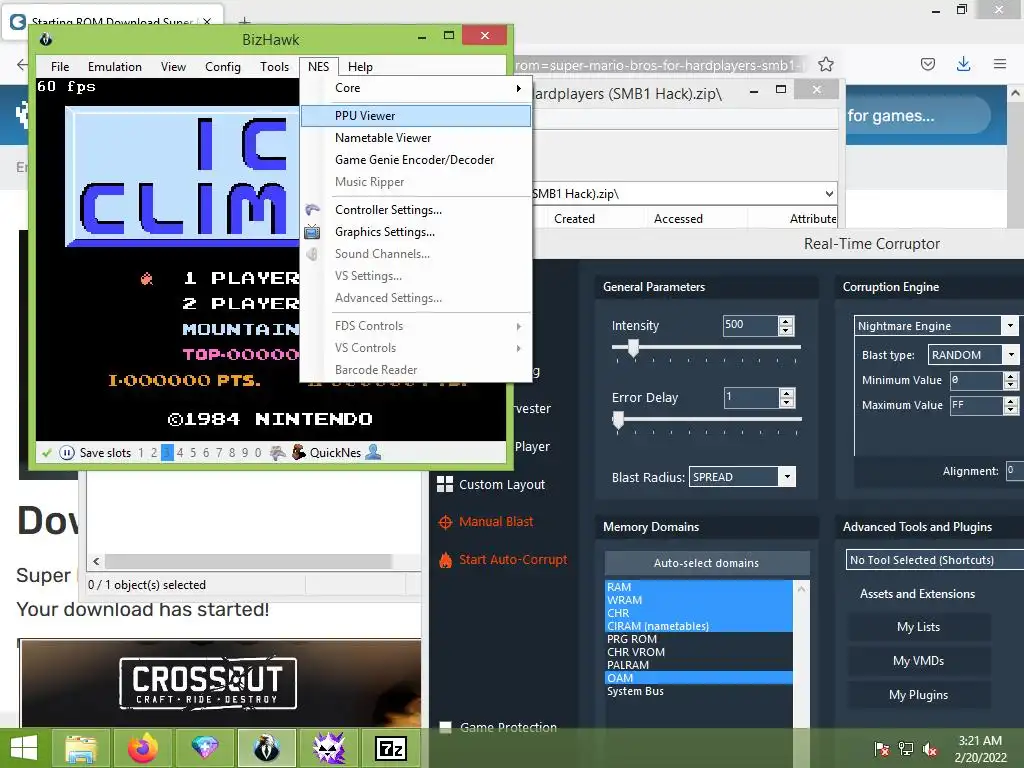This screenshot has height=768, width=1024.
Task: Click Manual Blast label in RTC
Action: pyautogui.click(x=496, y=522)
